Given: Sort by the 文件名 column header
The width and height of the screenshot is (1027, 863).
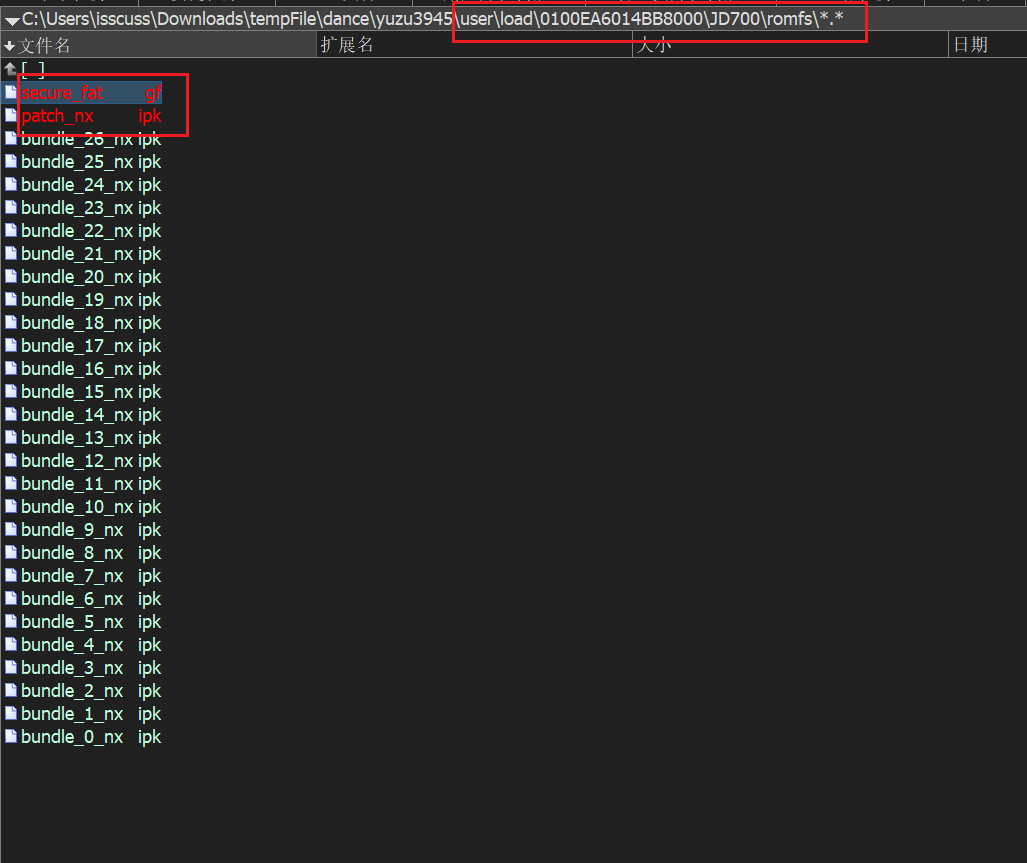Looking at the screenshot, I should [45, 45].
